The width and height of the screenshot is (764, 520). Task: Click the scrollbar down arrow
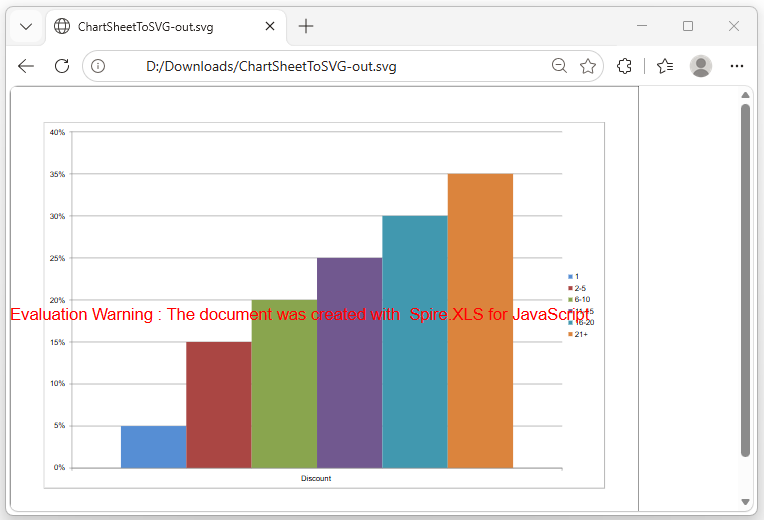(745, 501)
